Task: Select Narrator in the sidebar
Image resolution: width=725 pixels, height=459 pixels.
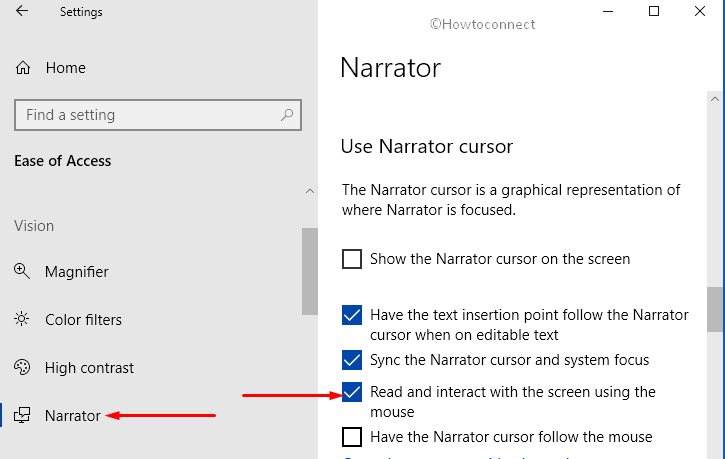Action: (73, 416)
